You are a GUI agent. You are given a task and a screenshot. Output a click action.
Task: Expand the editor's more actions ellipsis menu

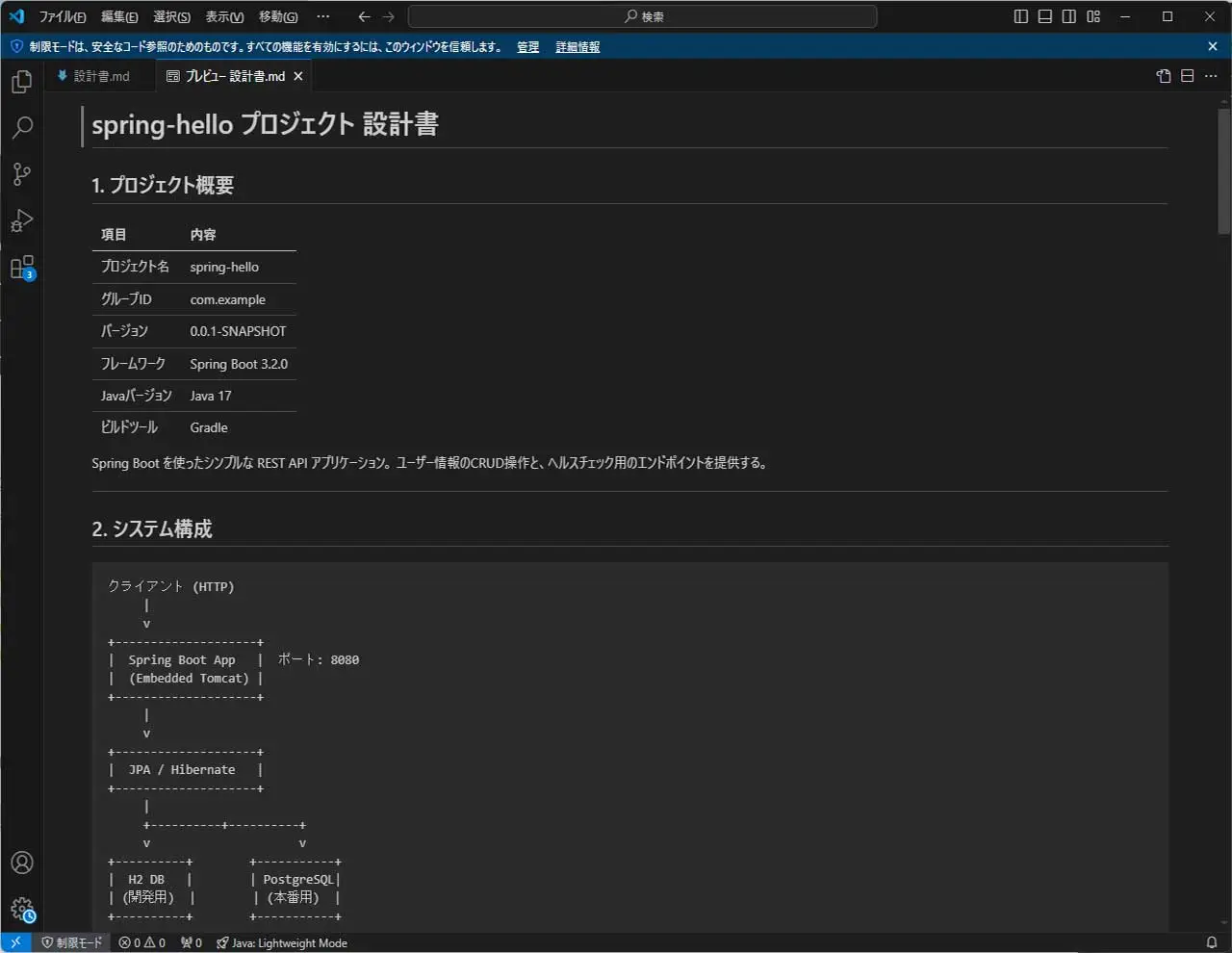(1211, 76)
